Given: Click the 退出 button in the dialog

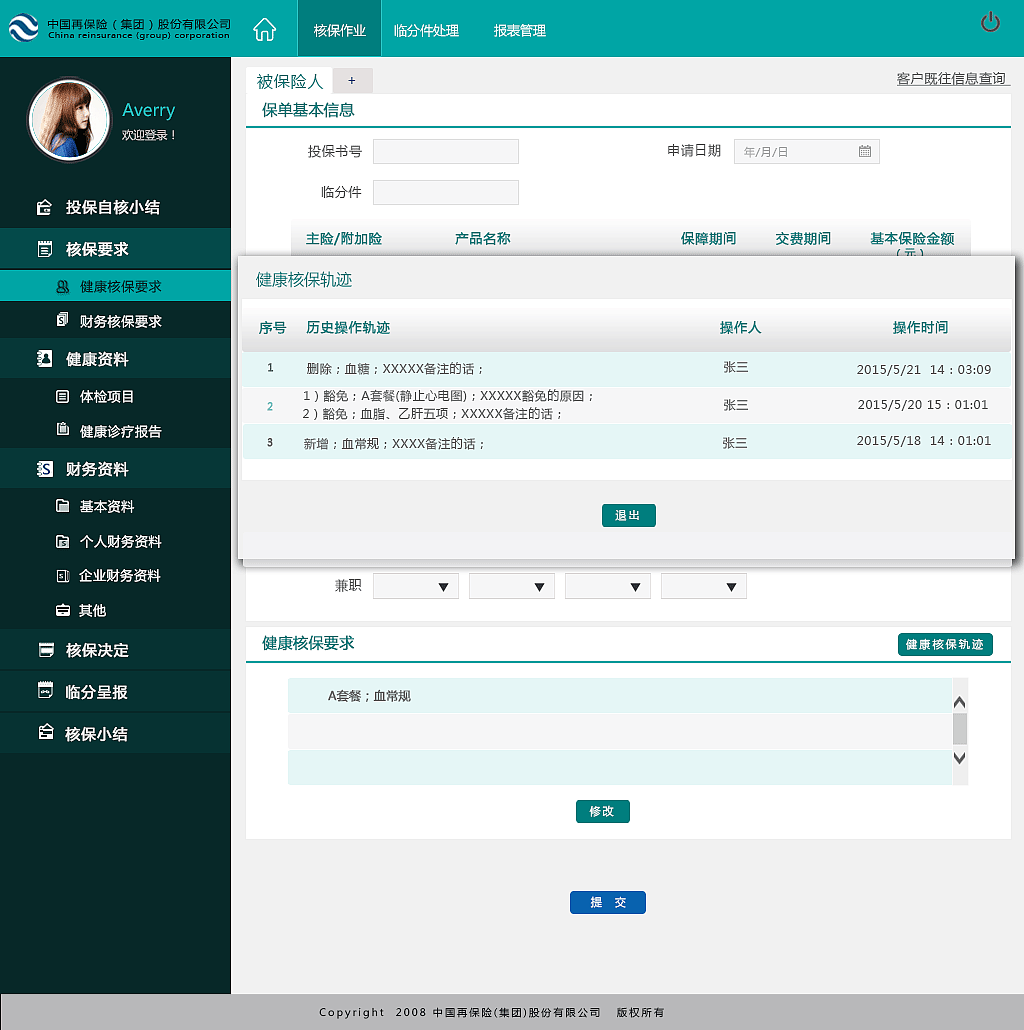Looking at the screenshot, I should tap(628, 516).
